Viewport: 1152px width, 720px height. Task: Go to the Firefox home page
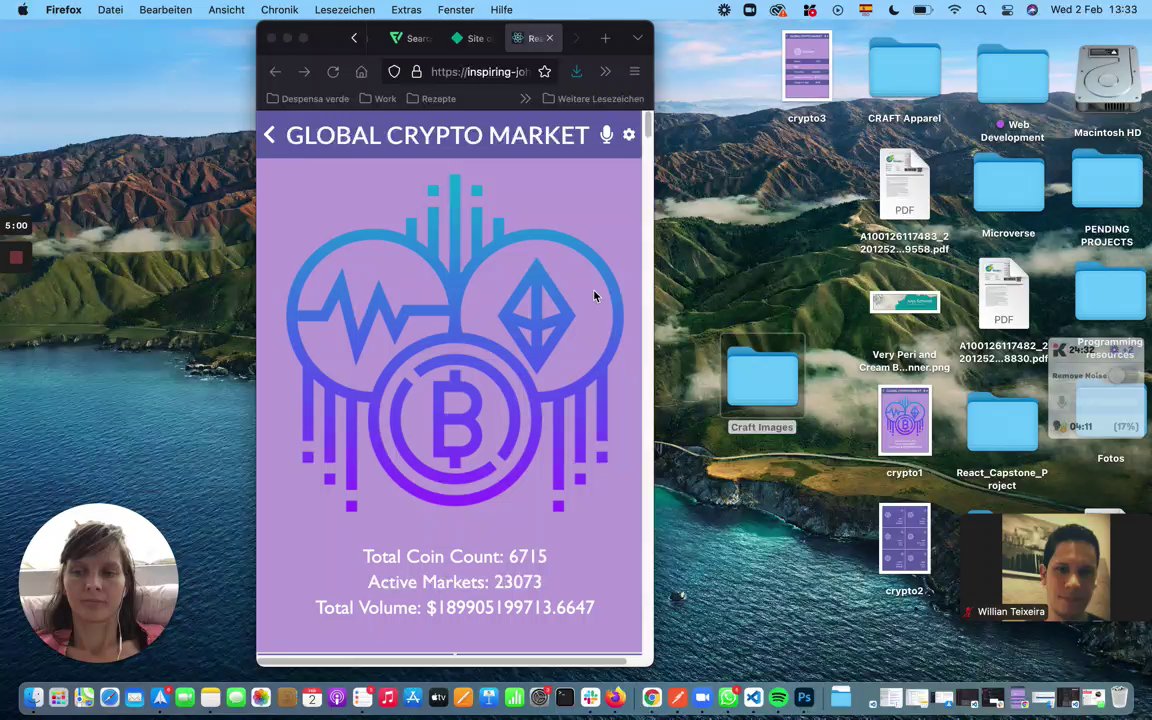(361, 71)
